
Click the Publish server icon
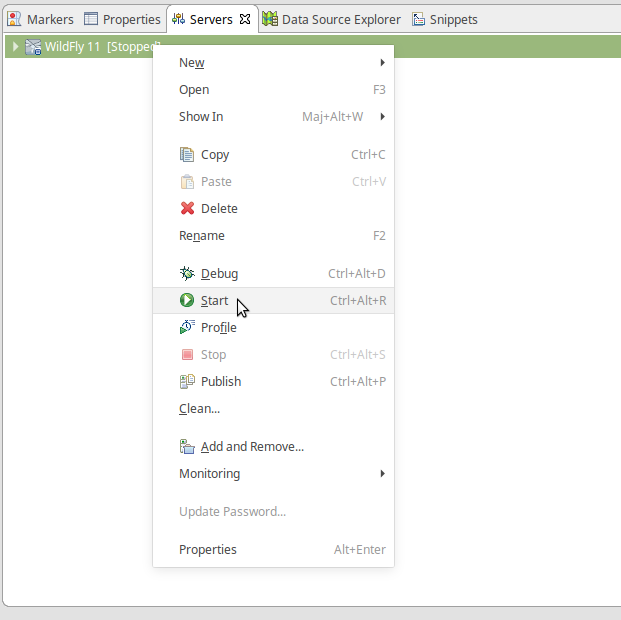[187, 381]
